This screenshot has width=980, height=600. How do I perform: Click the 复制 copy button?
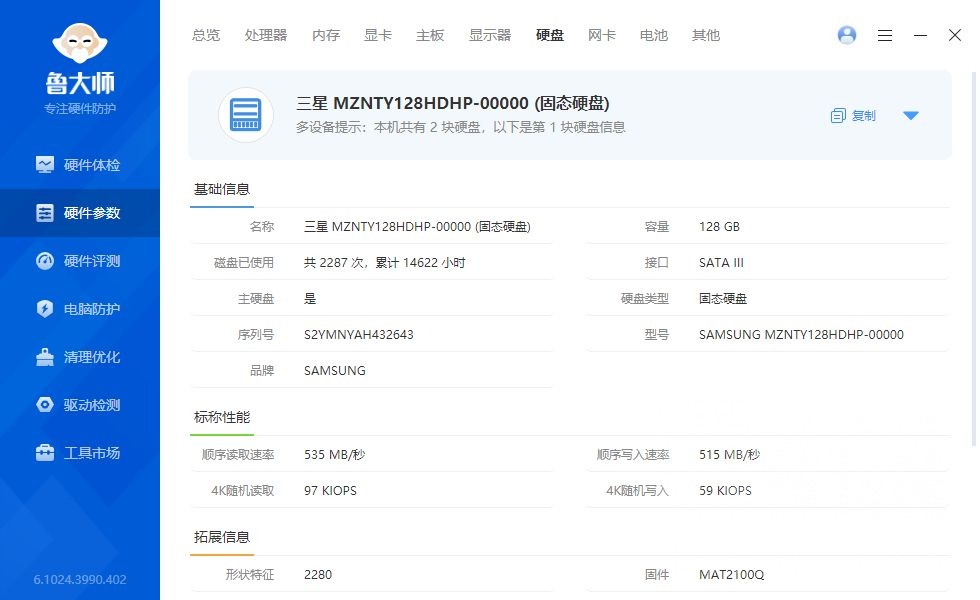pos(854,116)
